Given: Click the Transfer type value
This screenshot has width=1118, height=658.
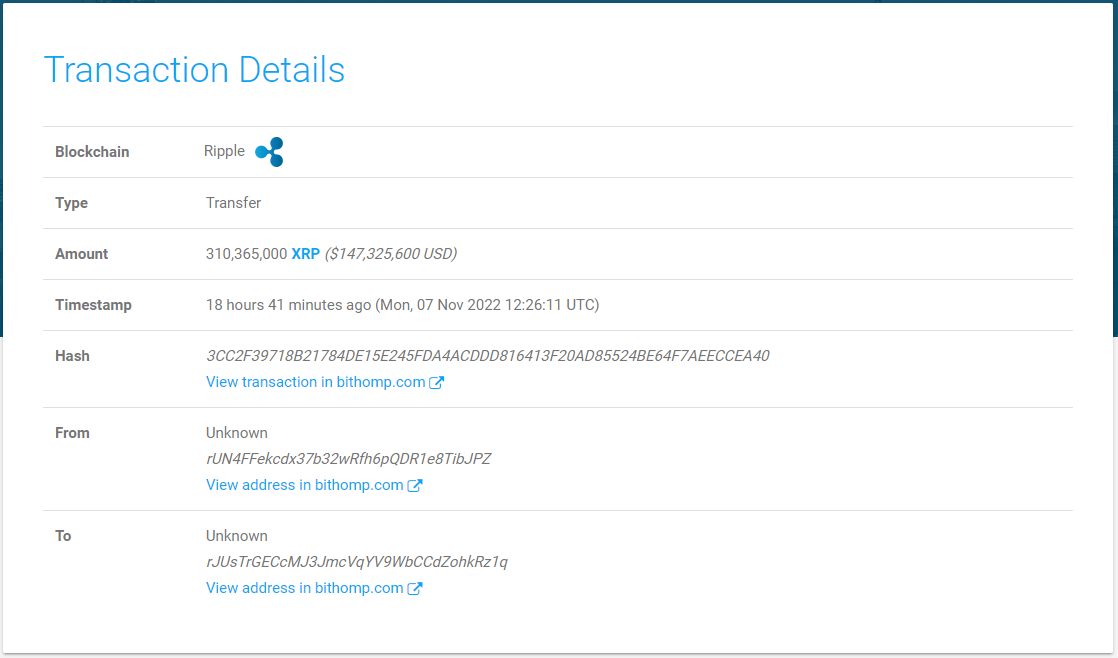Looking at the screenshot, I should click(x=233, y=203).
